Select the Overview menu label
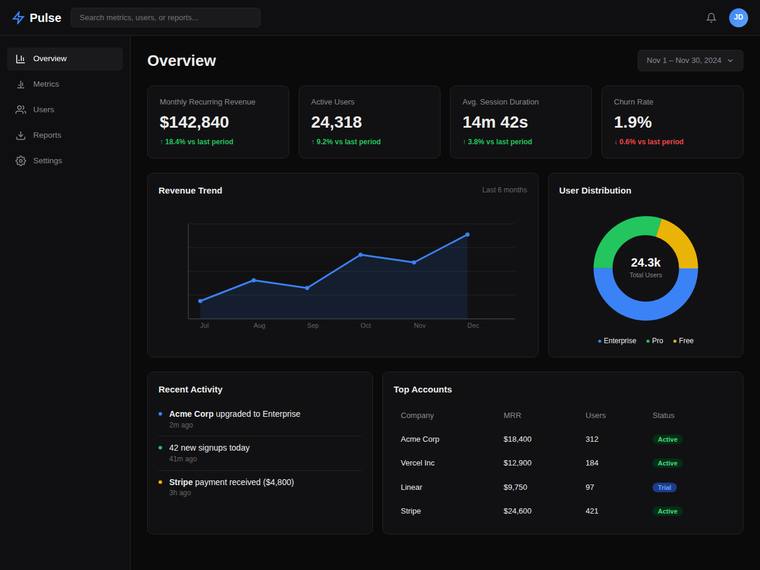Viewport: 760px width, 570px height. [x=50, y=59]
